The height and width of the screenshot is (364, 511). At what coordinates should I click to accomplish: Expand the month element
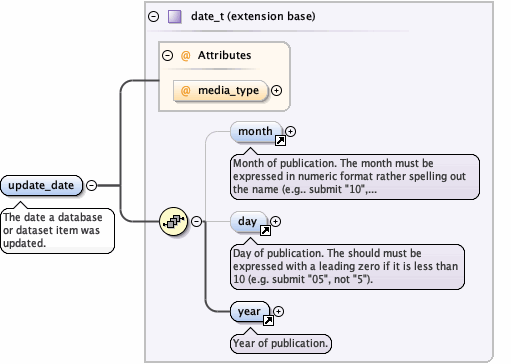pos(291,131)
